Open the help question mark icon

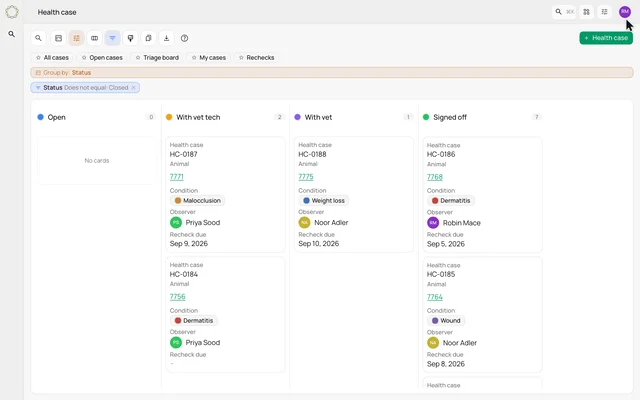pos(184,38)
